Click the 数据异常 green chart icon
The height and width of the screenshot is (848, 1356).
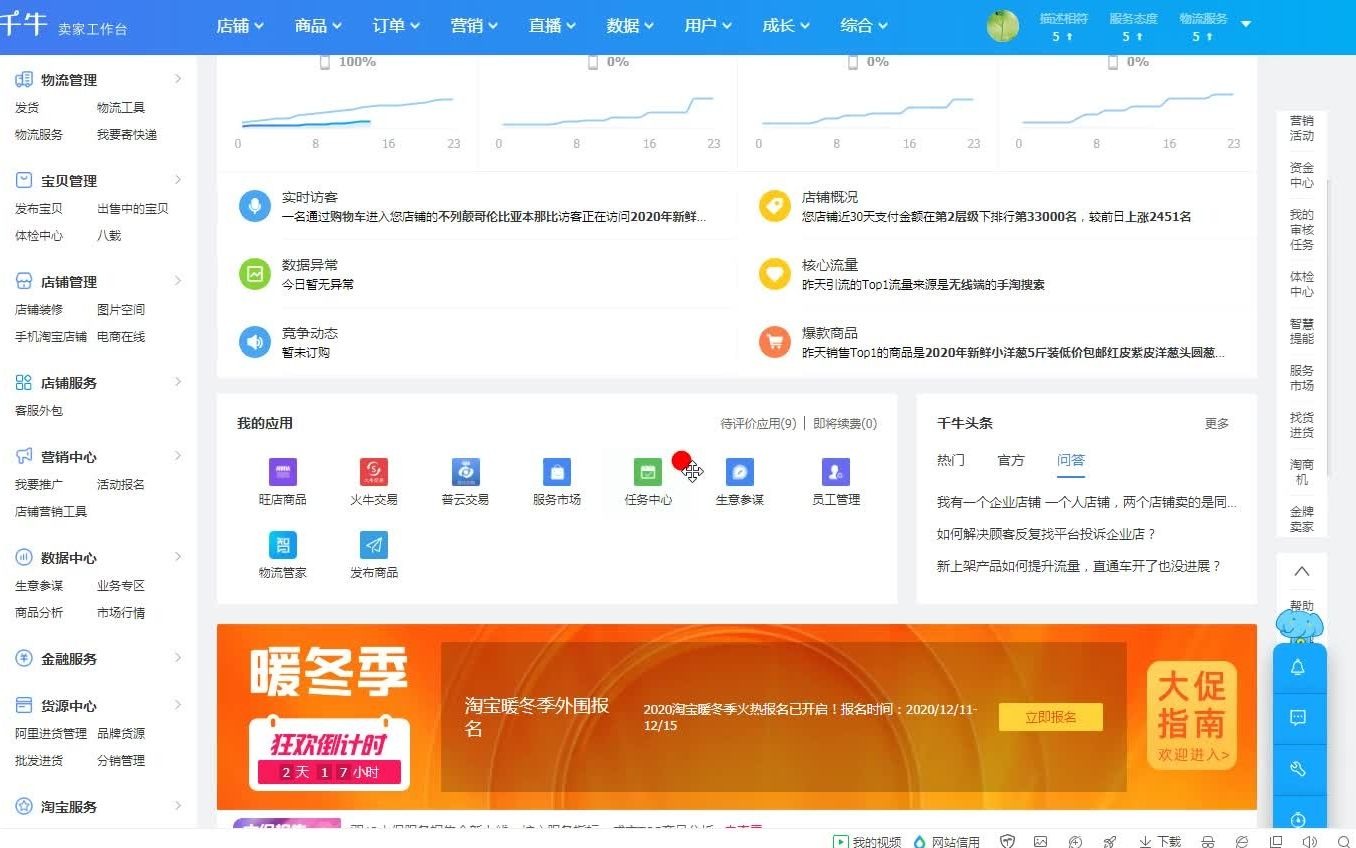click(255, 274)
